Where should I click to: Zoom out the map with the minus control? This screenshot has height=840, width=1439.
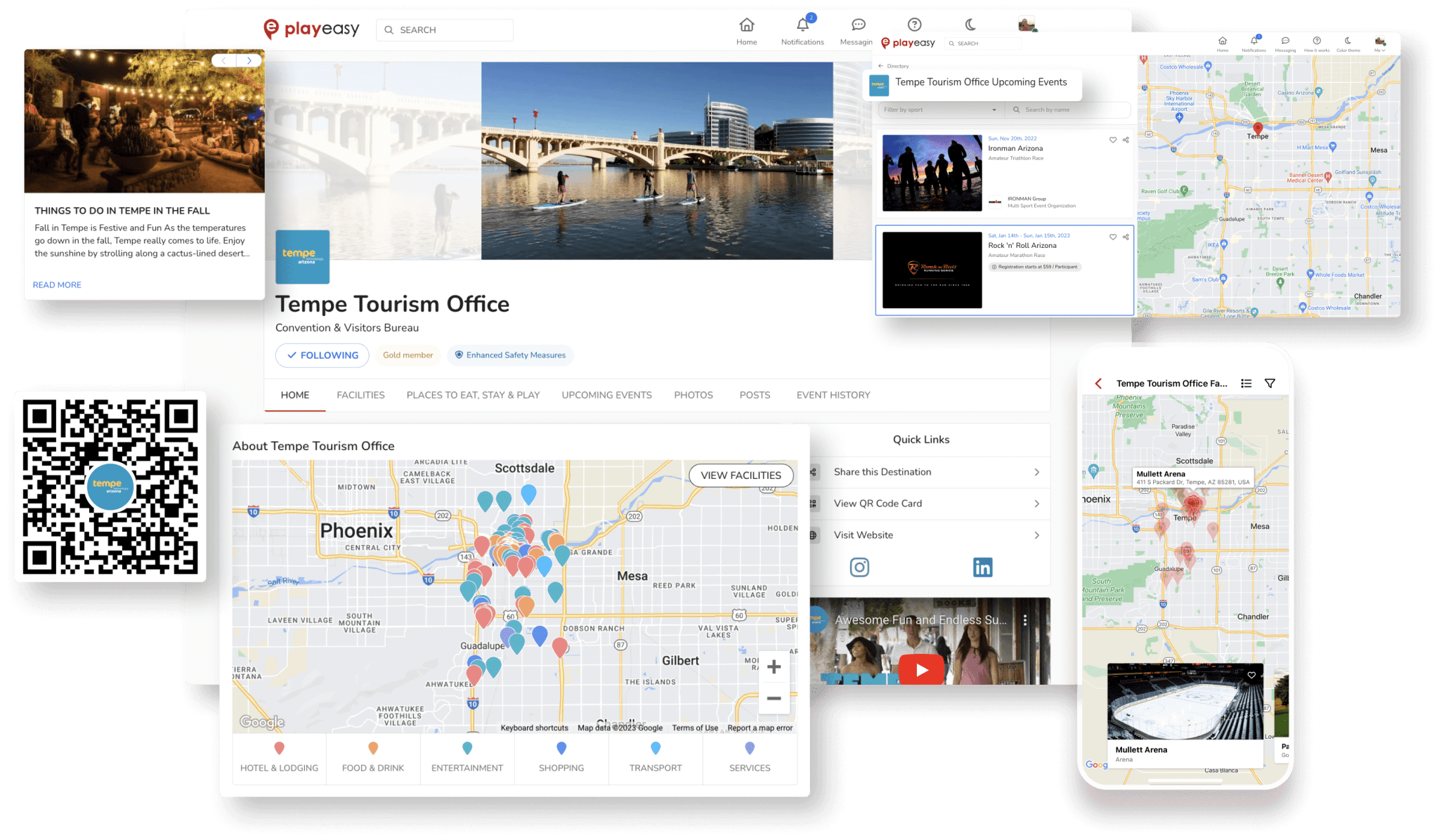click(774, 697)
